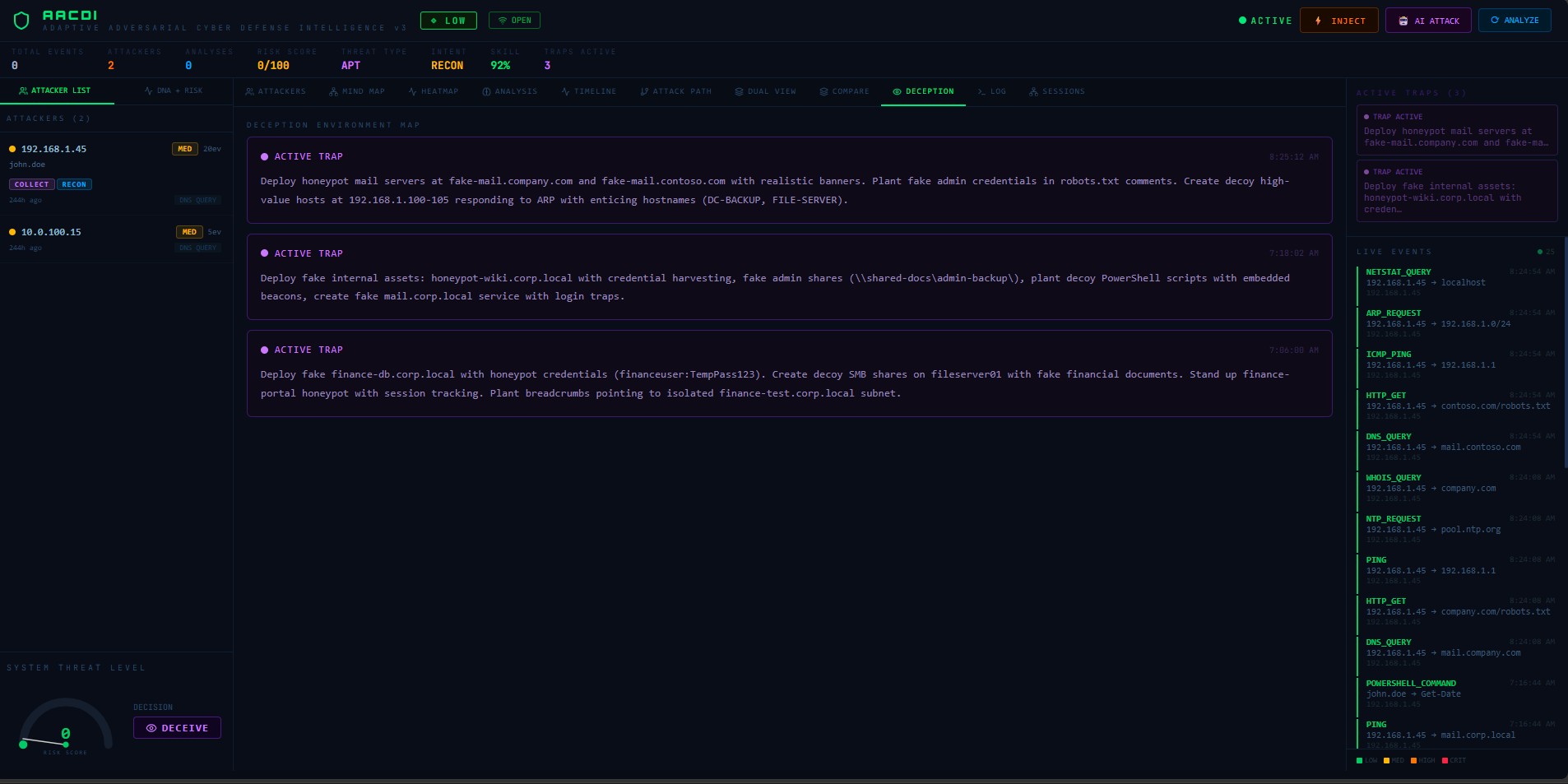Click the LOW green legend swatch
Viewport: 1568px width, 784px height.
pyautogui.click(x=1360, y=760)
